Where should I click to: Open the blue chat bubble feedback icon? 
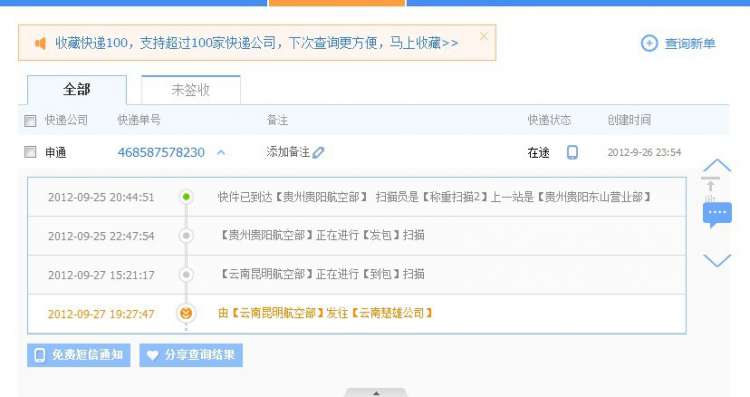717,214
